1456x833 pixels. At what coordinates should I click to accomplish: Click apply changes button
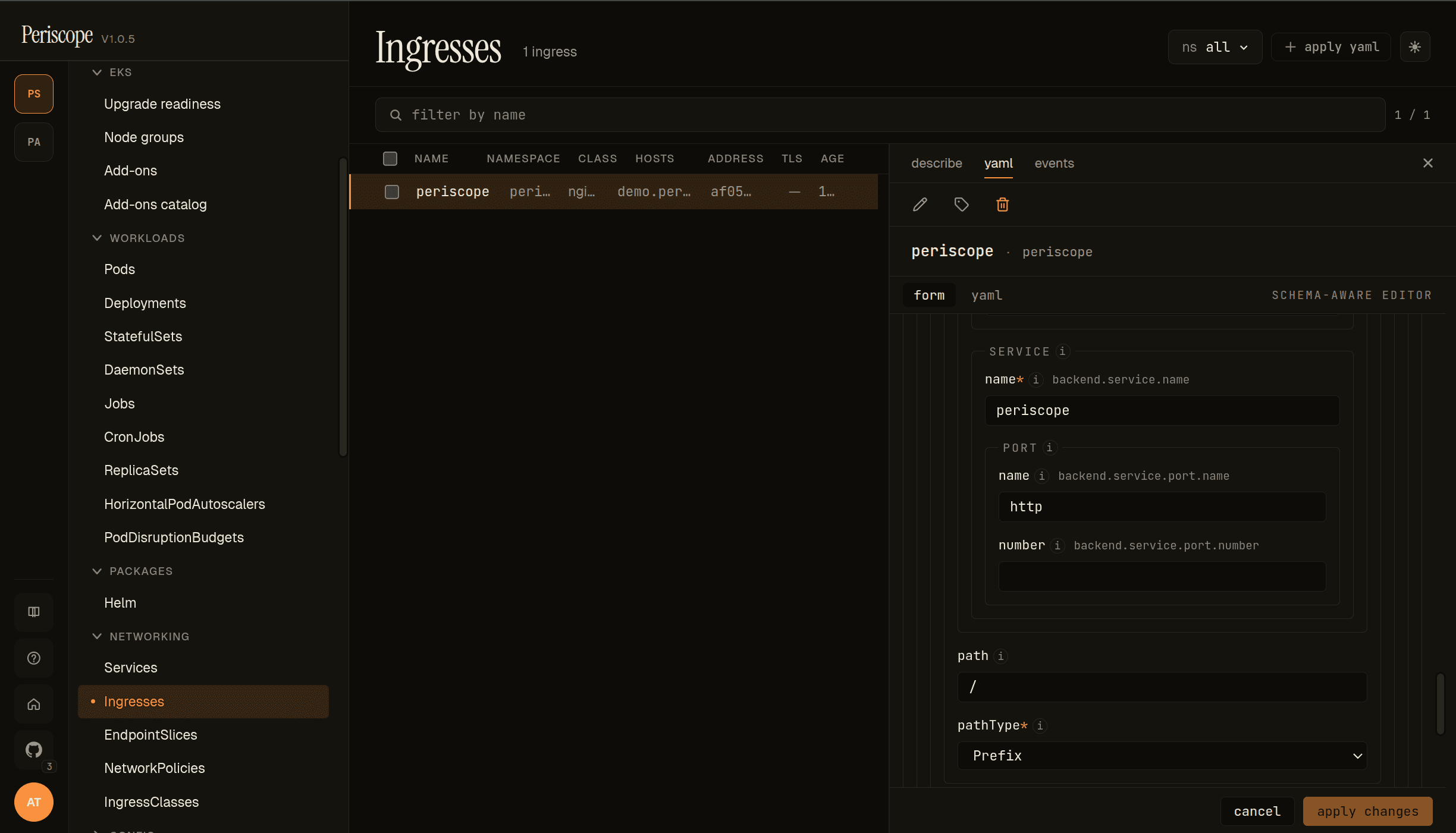pos(1367,811)
